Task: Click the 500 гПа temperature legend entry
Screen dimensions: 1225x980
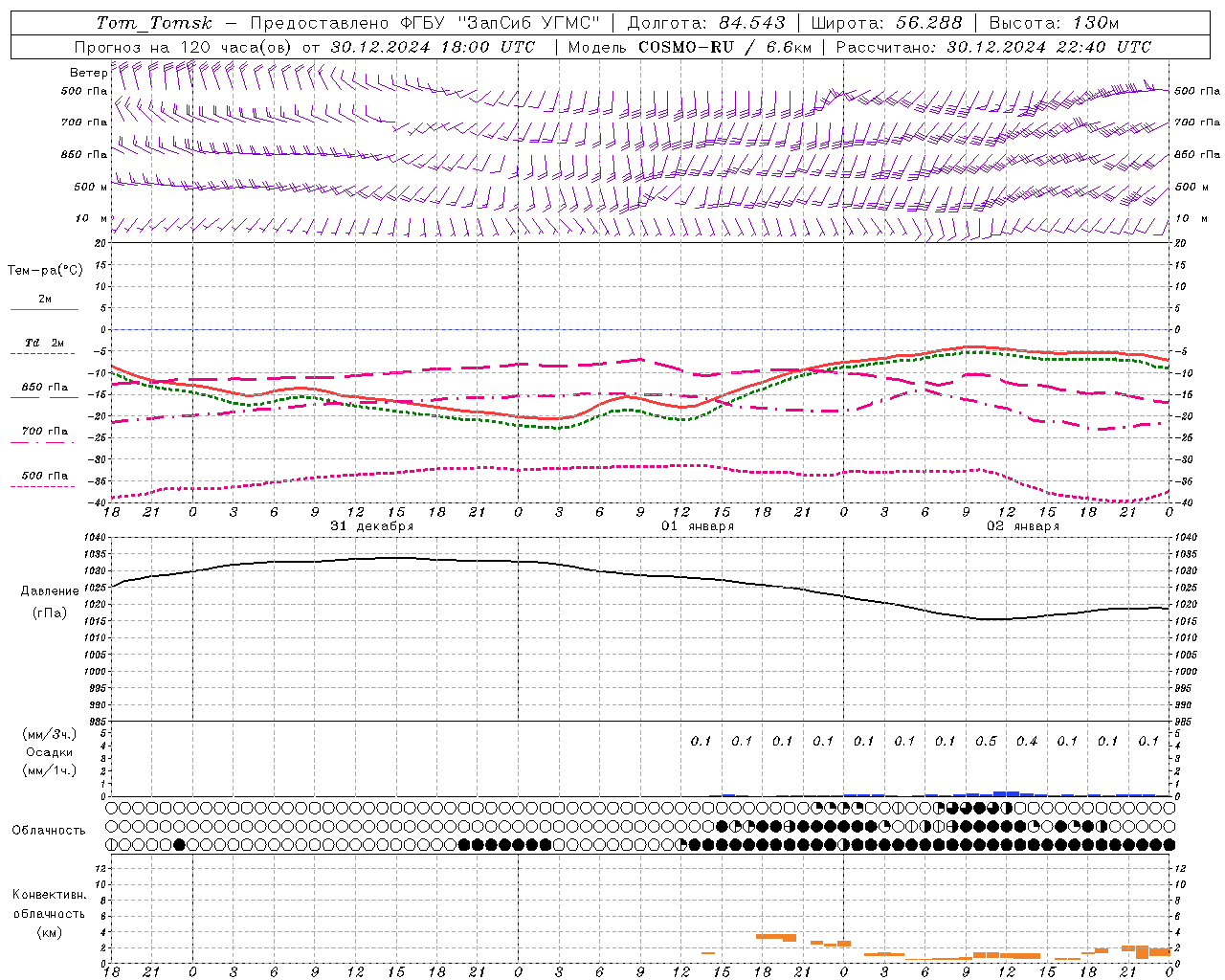Action: pyautogui.click(x=44, y=476)
